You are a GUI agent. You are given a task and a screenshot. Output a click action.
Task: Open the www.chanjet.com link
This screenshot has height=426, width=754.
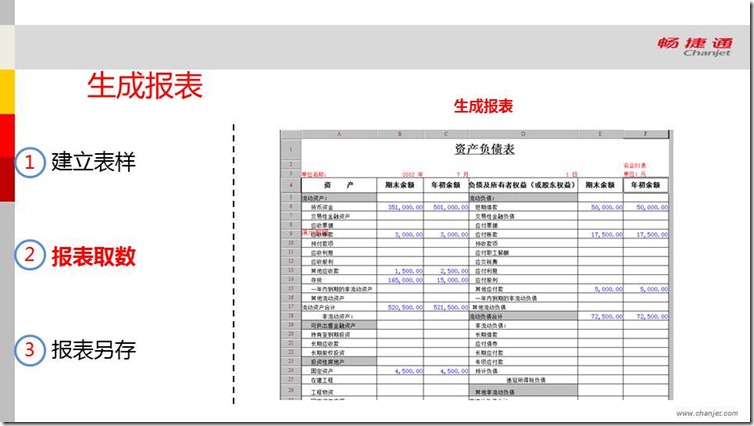tap(706, 413)
